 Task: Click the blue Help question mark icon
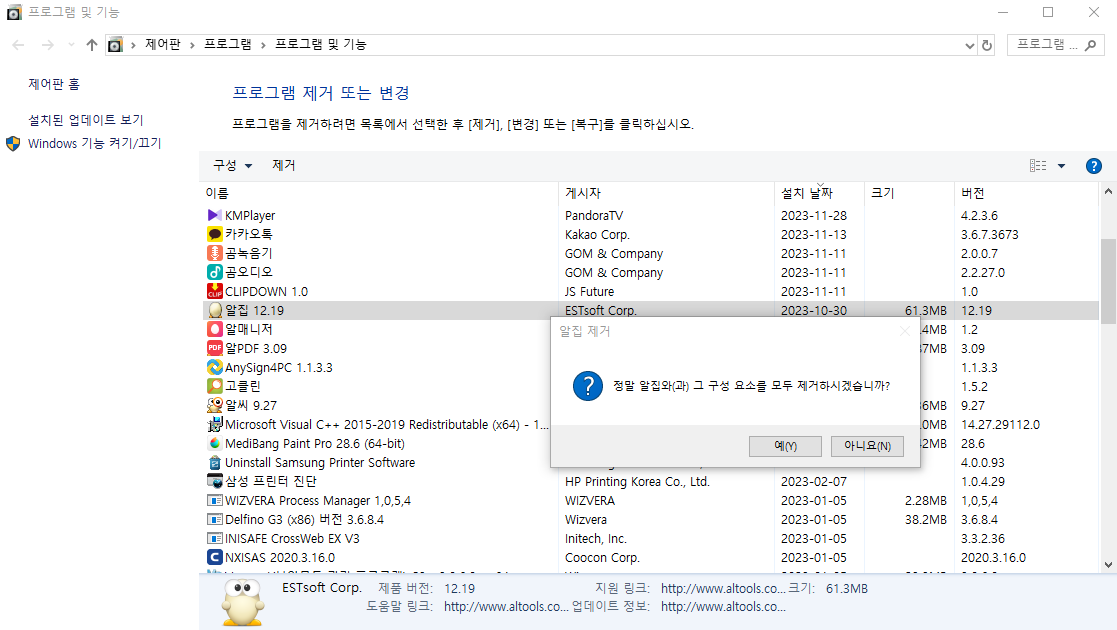[x=1093, y=165]
